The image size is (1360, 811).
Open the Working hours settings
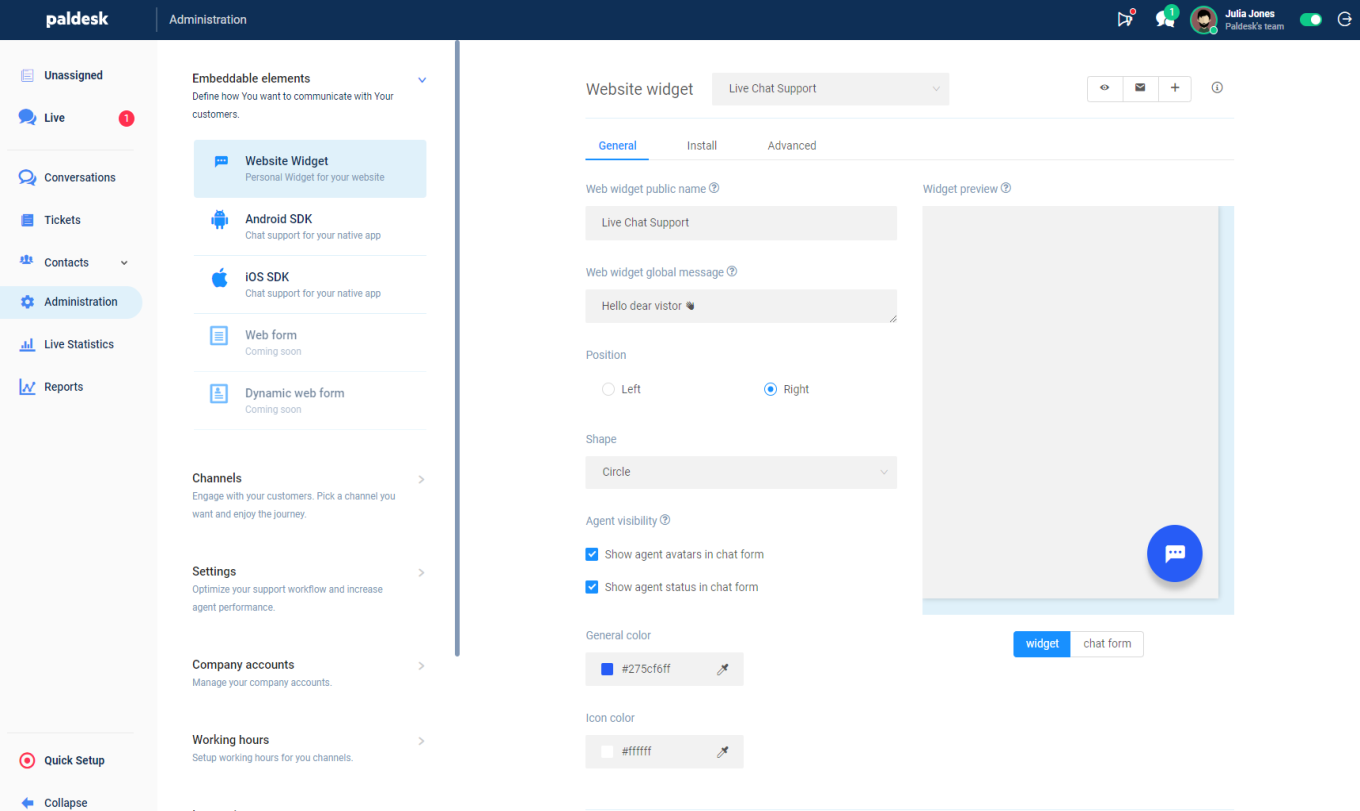(x=230, y=740)
